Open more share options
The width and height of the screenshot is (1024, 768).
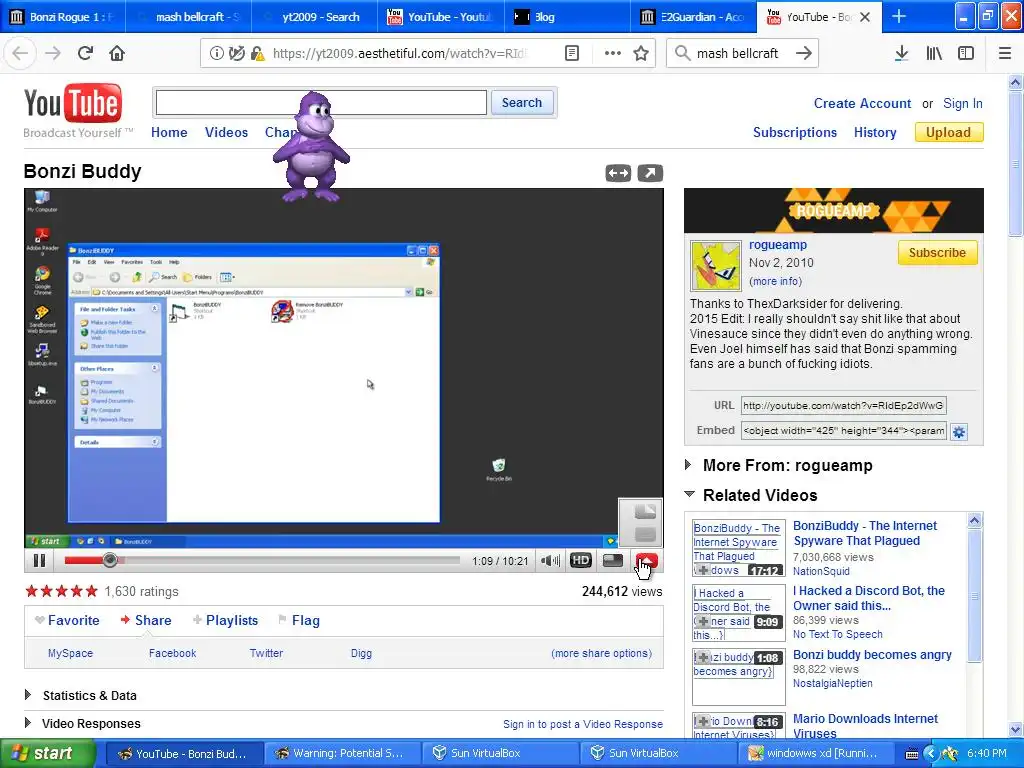(601, 653)
